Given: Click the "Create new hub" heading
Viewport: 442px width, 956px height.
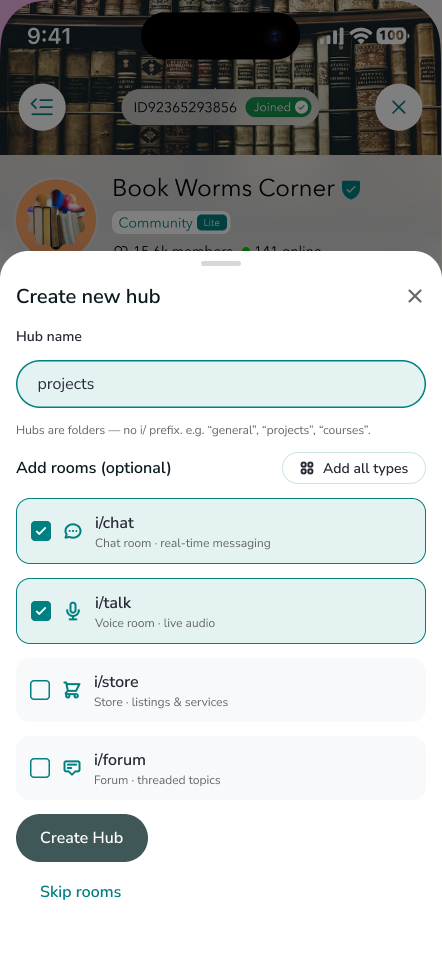Looking at the screenshot, I should tap(88, 296).
